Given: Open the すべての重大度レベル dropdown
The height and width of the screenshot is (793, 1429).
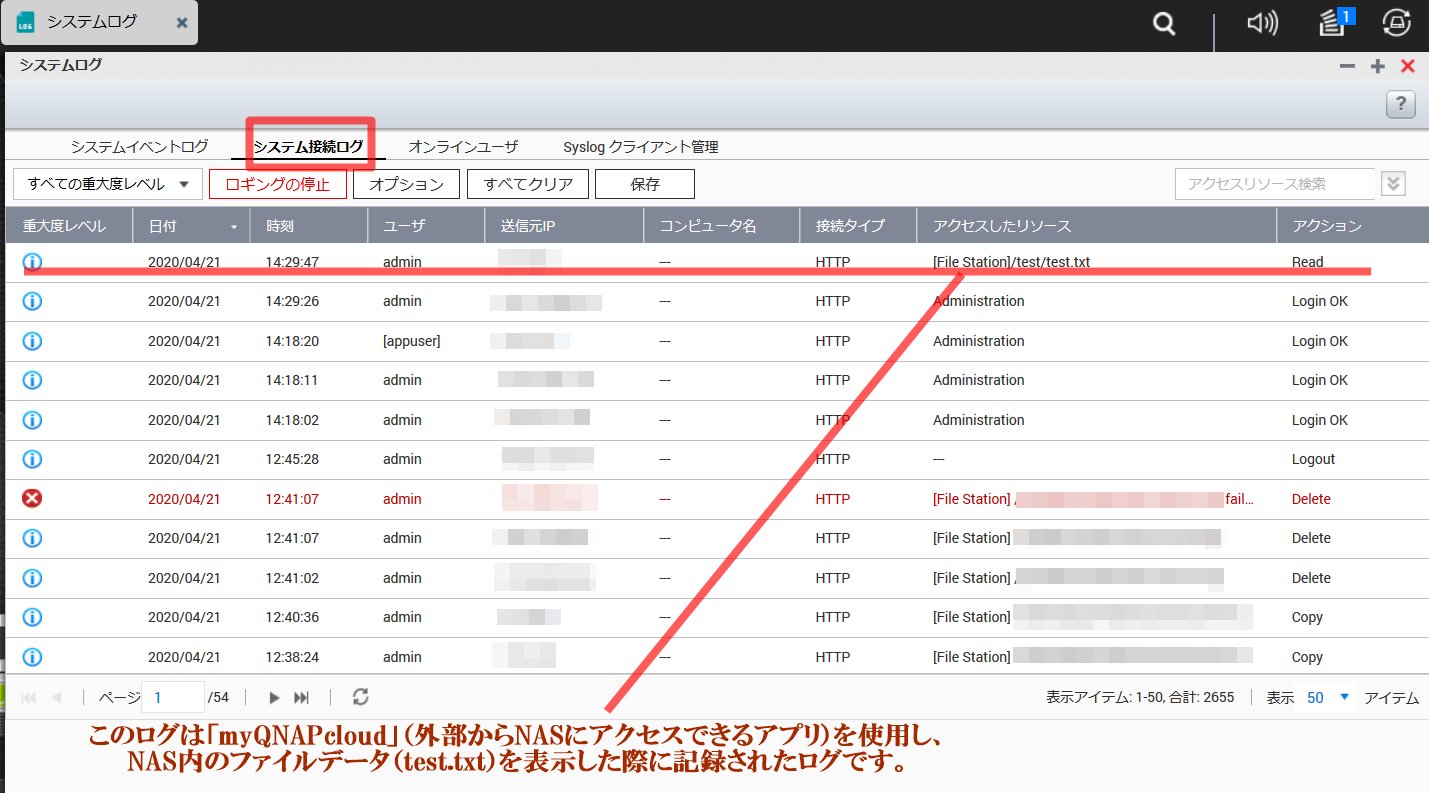Looking at the screenshot, I should pos(108,184).
